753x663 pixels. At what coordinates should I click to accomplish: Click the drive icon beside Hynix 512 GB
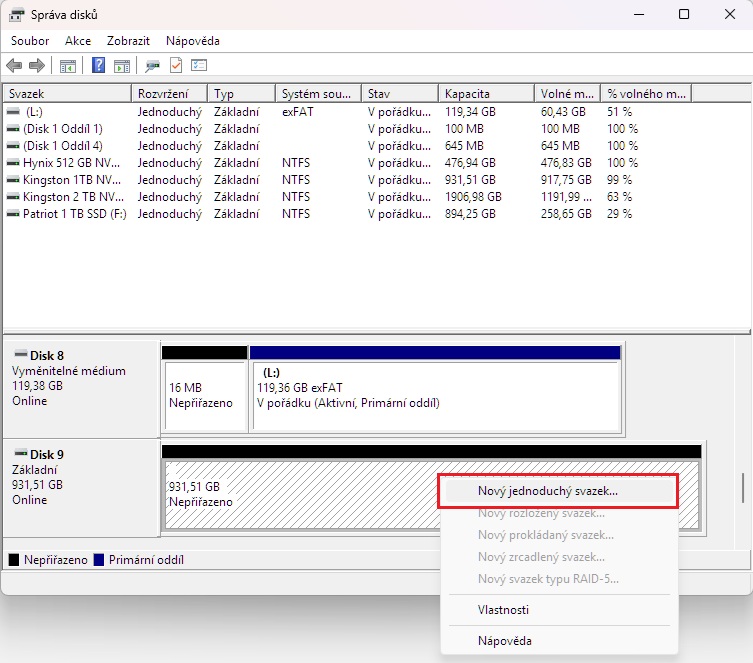13,163
